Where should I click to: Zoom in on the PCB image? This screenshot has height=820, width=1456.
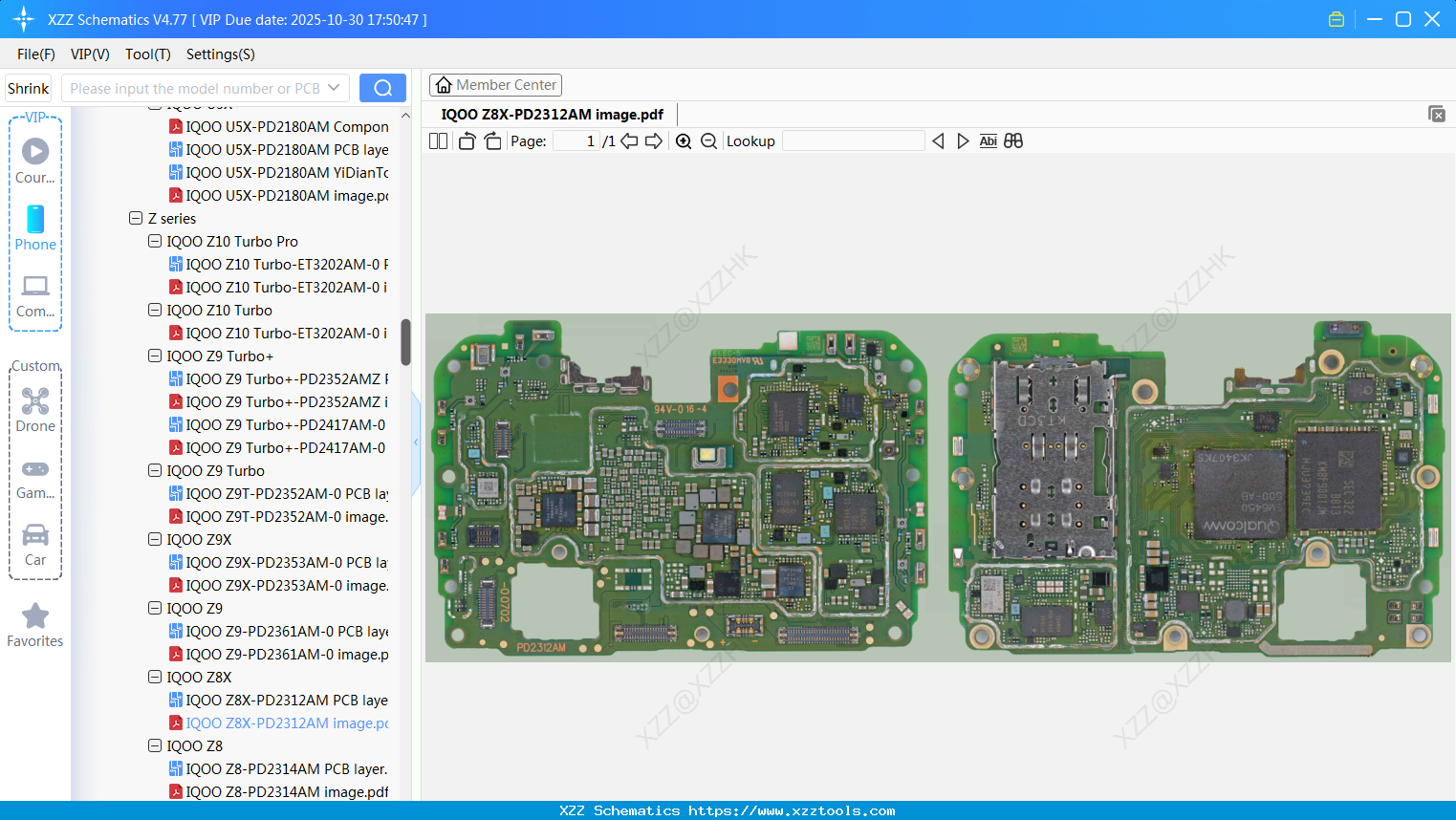(x=684, y=140)
